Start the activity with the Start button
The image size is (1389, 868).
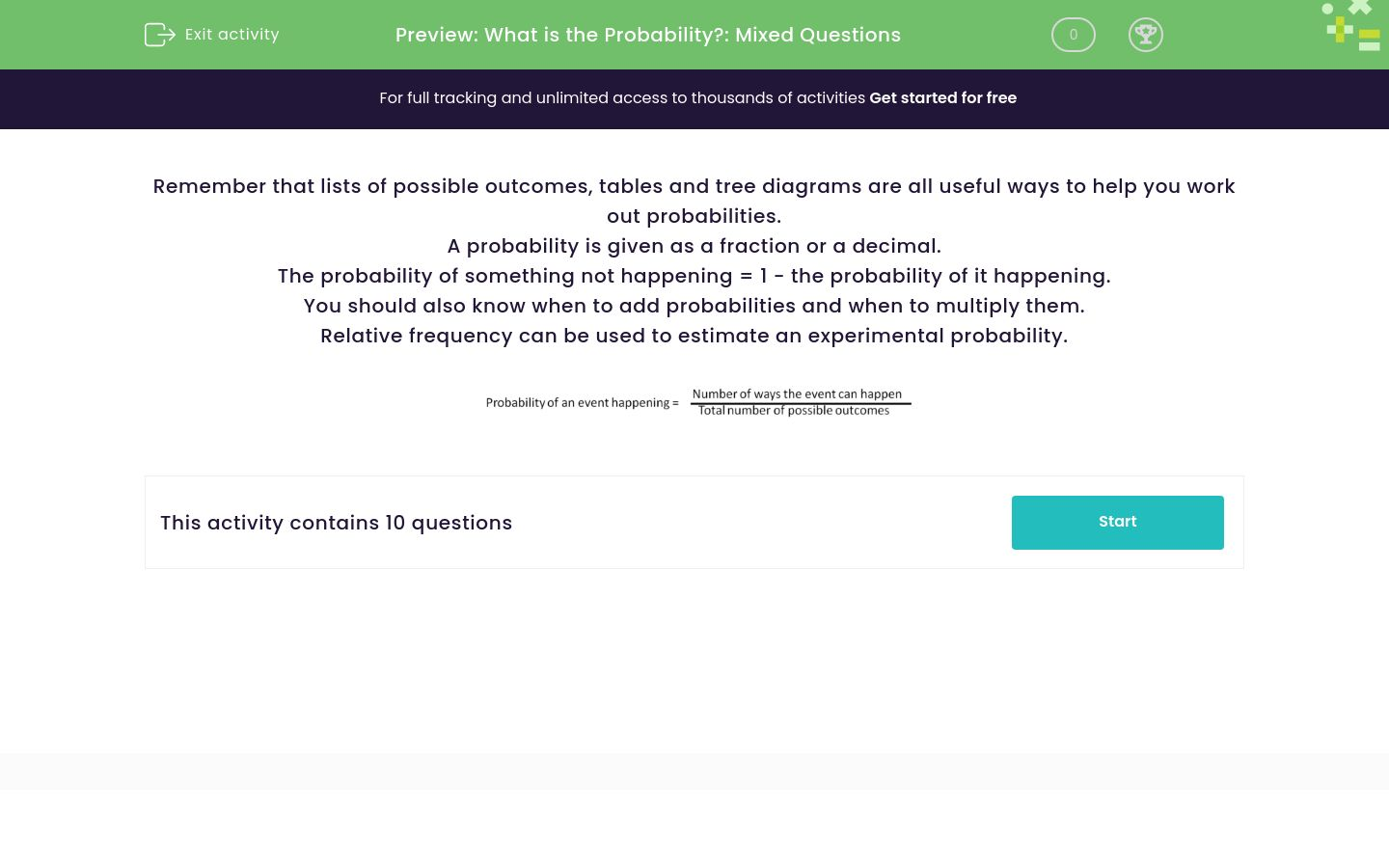tap(1117, 523)
